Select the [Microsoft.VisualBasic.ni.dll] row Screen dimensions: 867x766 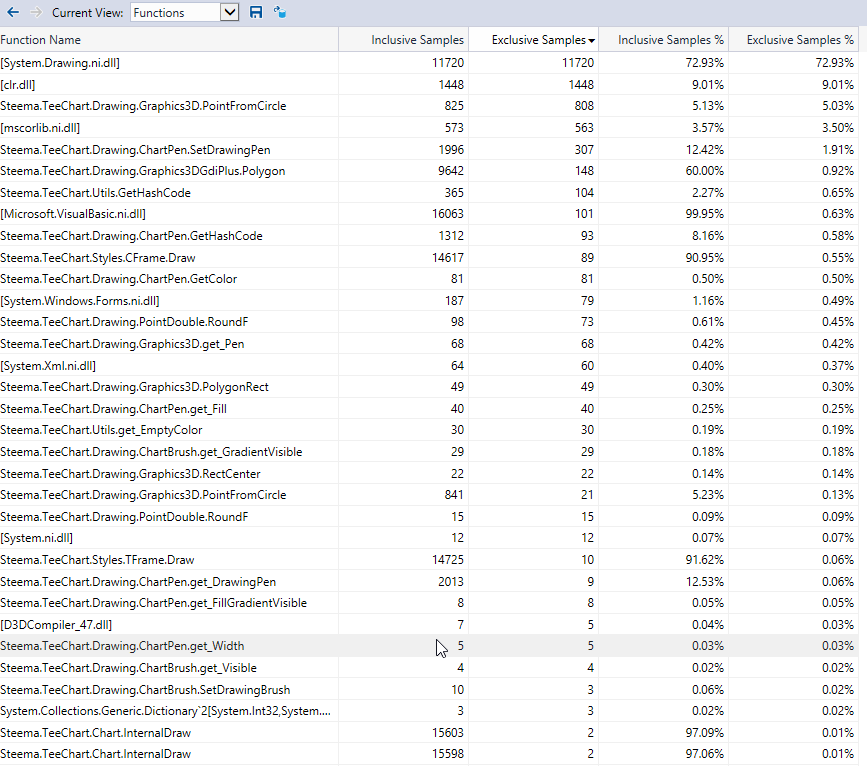pyautogui.click(x=429, y=214)
